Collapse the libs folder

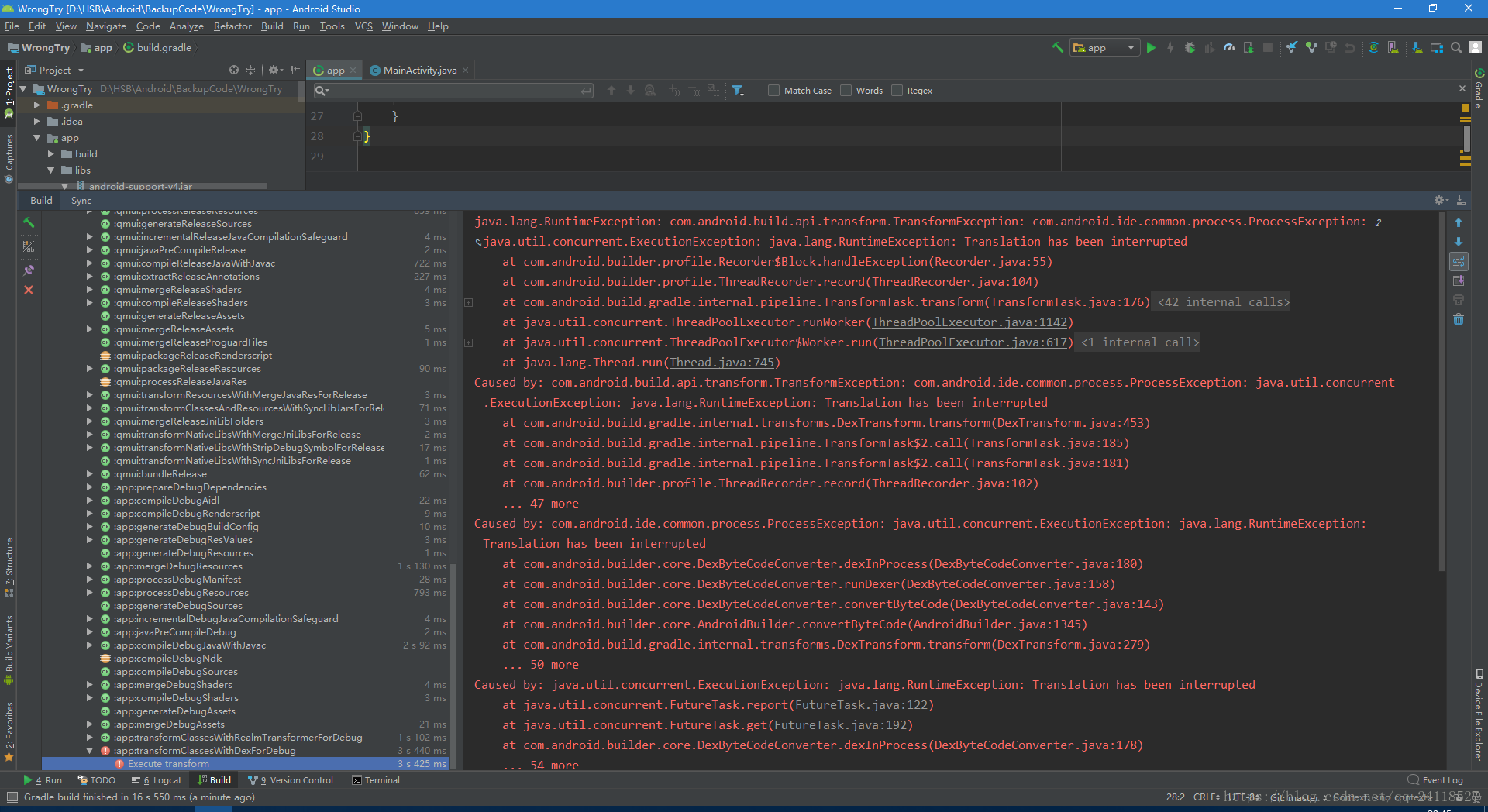tap(51, 170)
